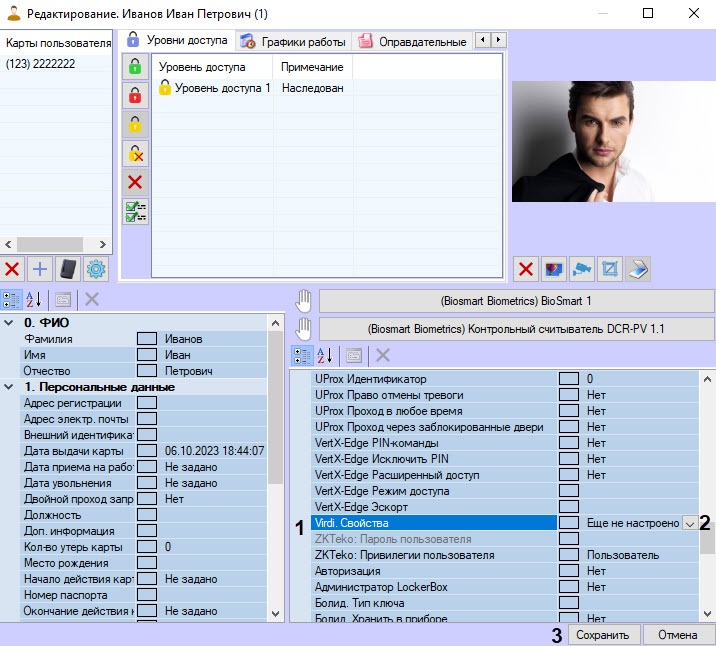Switch to the Графики работы tab
Screen dimensions: 716x646
pos(293,42)
